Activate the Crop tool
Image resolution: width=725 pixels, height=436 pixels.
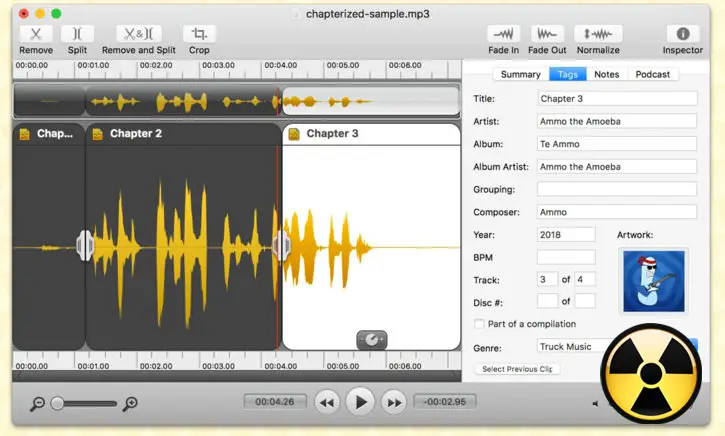point(199,34)
